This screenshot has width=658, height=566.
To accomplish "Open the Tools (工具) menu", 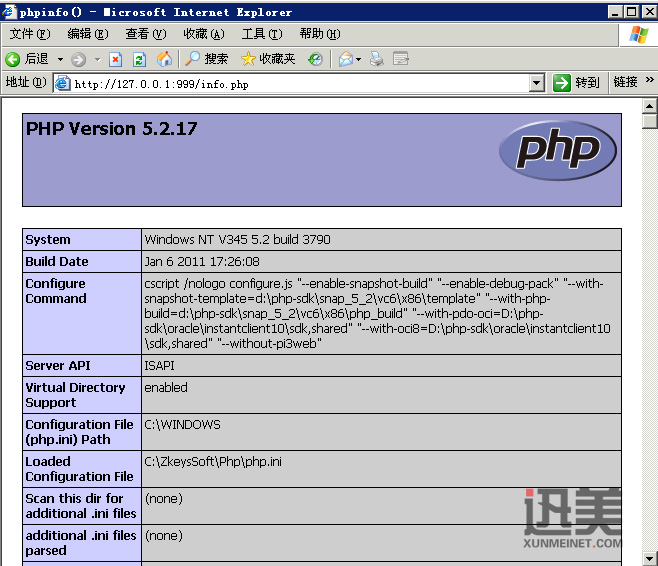I will (261, 34).
